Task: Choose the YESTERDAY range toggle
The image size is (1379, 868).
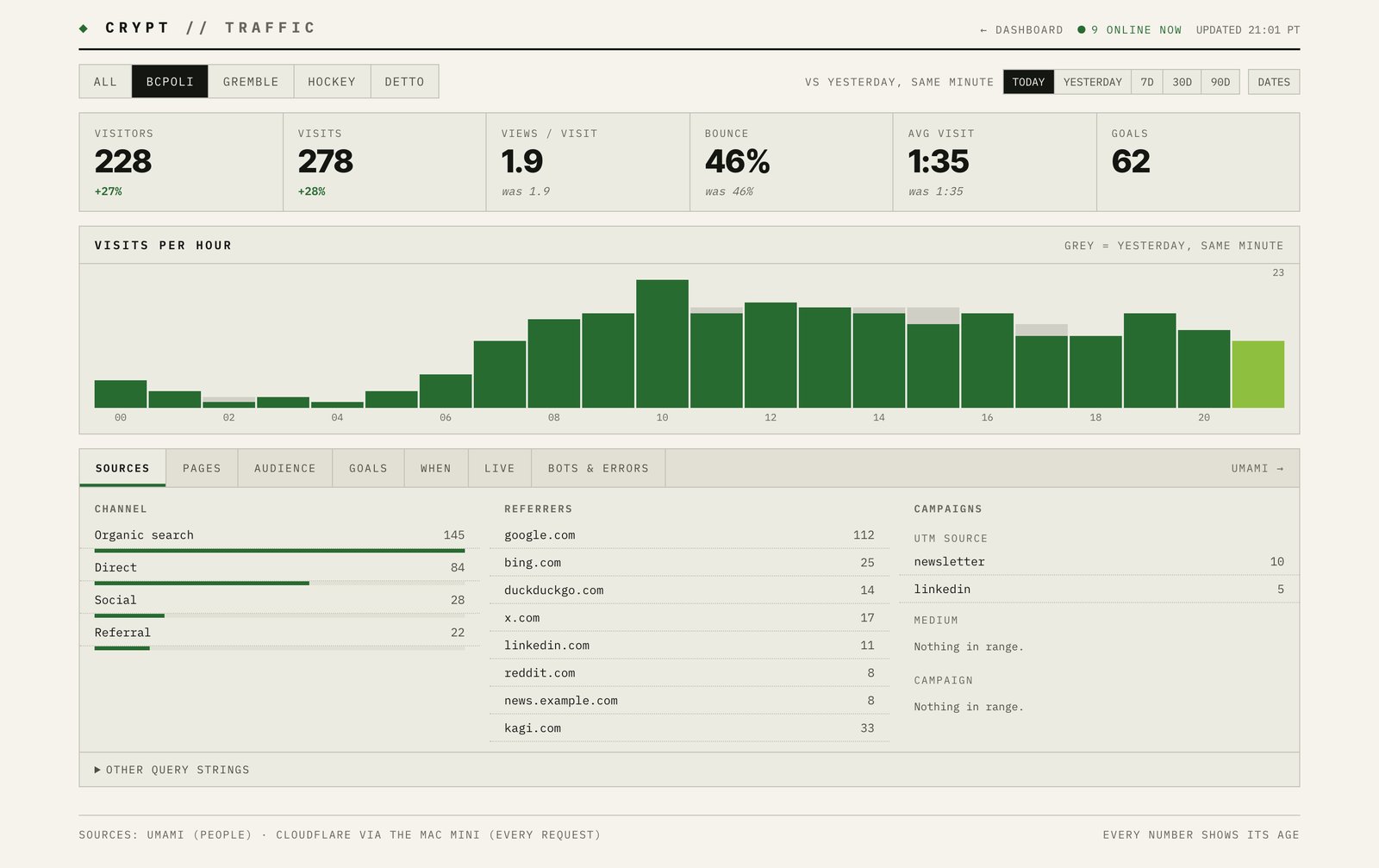Action: pos(1092,82)
